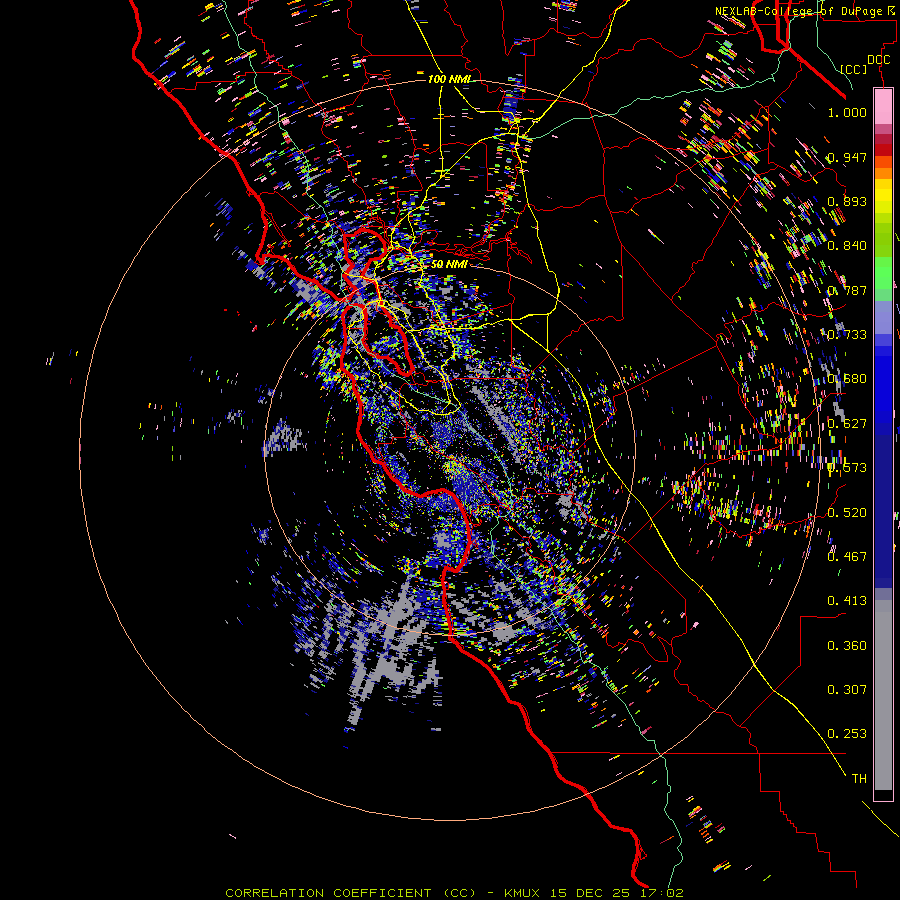Click the 0.573 scale value
900x900 pixels.
coord(847,468)
